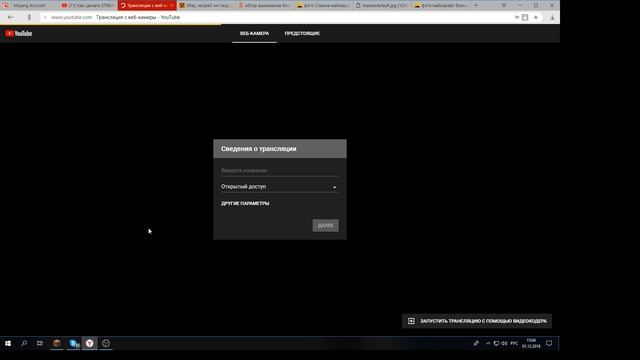Click the volume speaker tray icon
Image resolution: width=640 pixels, height=360 pixels.
pyautogui.click(x=504, y=343)
